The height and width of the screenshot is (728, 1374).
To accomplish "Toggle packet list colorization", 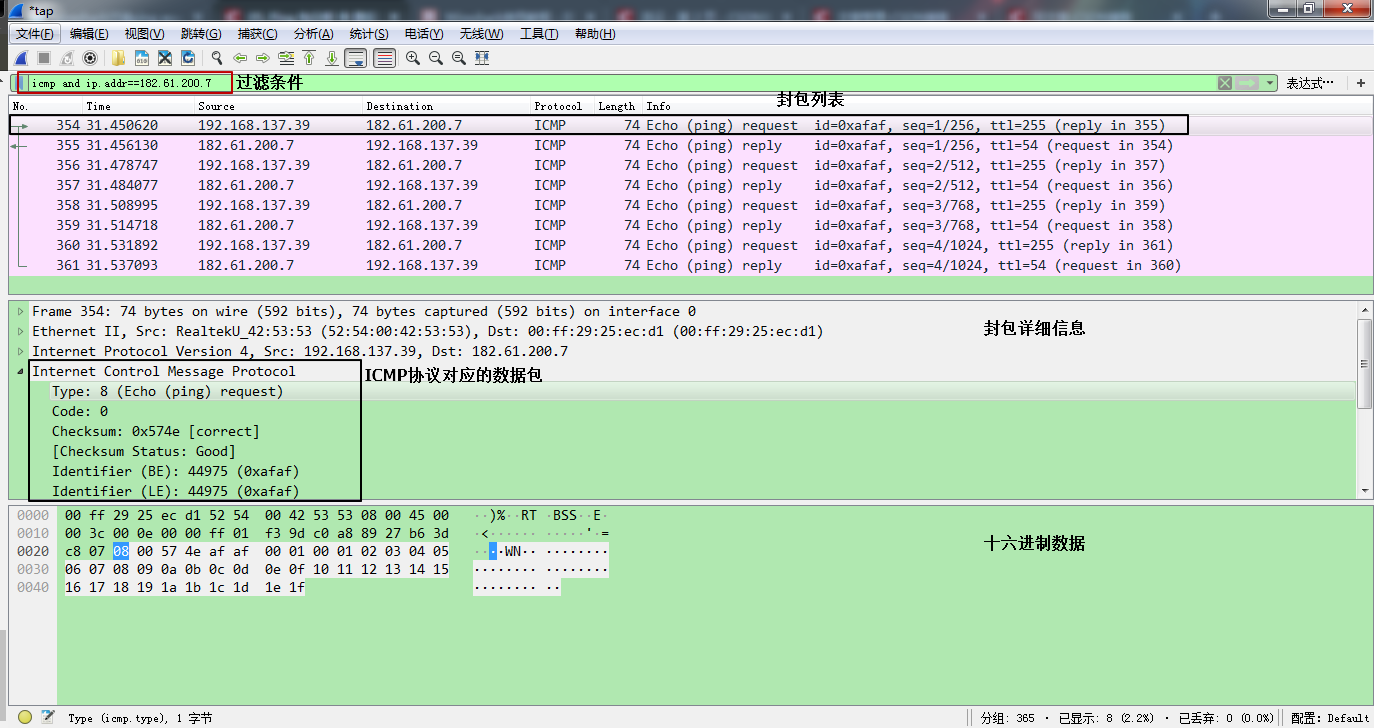I will point(384,57).
